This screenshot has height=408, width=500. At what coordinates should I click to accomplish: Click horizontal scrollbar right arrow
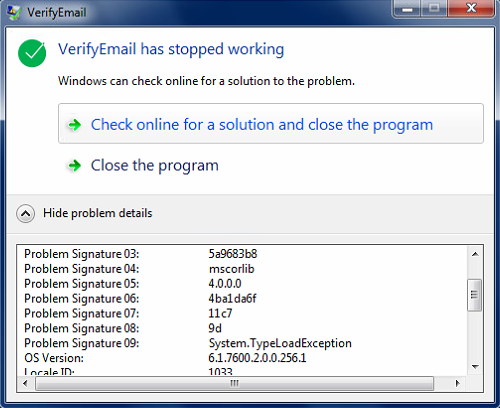pyautogui.click(x=458, y=383)
